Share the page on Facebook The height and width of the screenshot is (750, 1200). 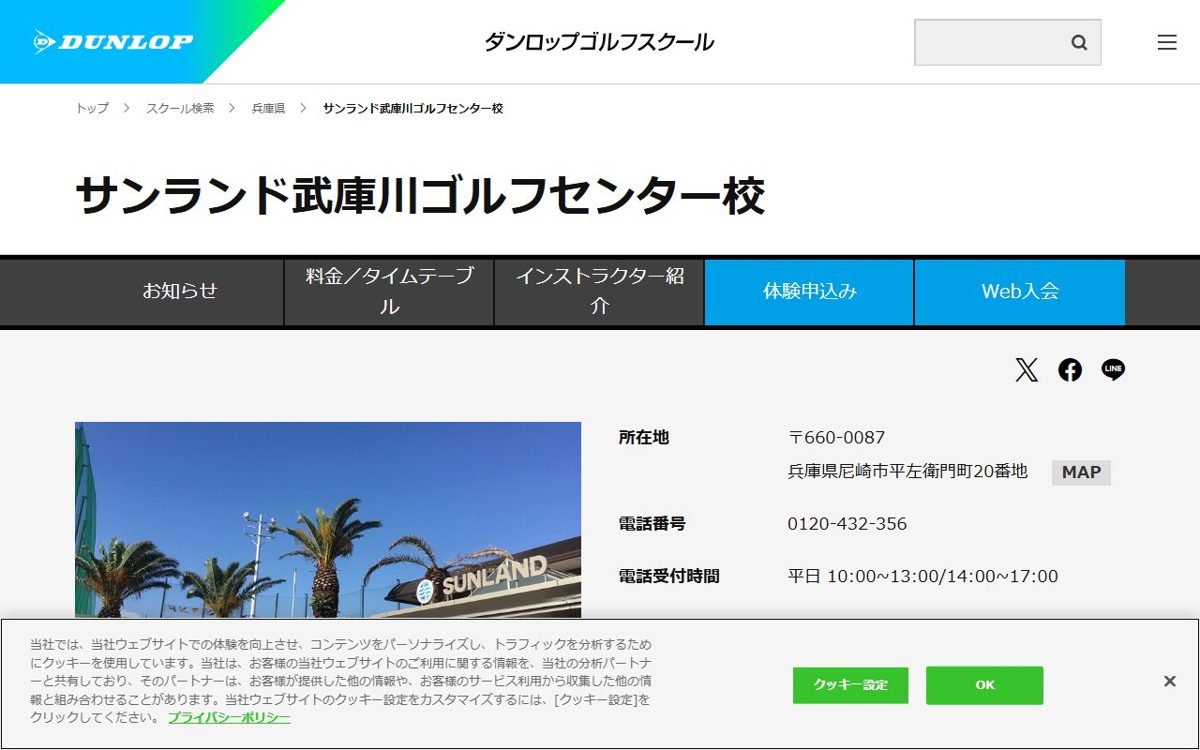coord(1070,370)
